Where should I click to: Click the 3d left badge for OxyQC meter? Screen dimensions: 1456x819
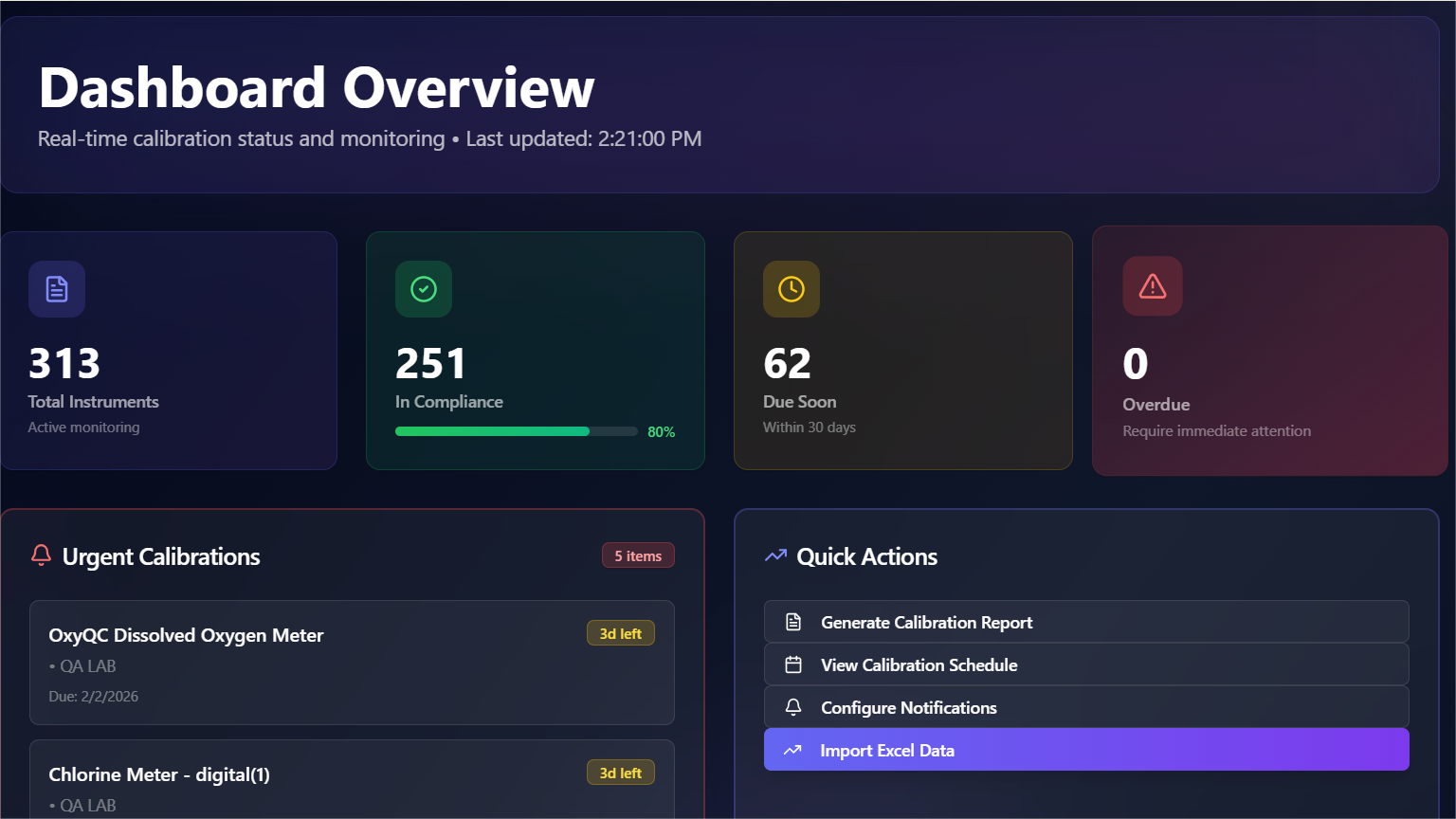click(621, 633)
